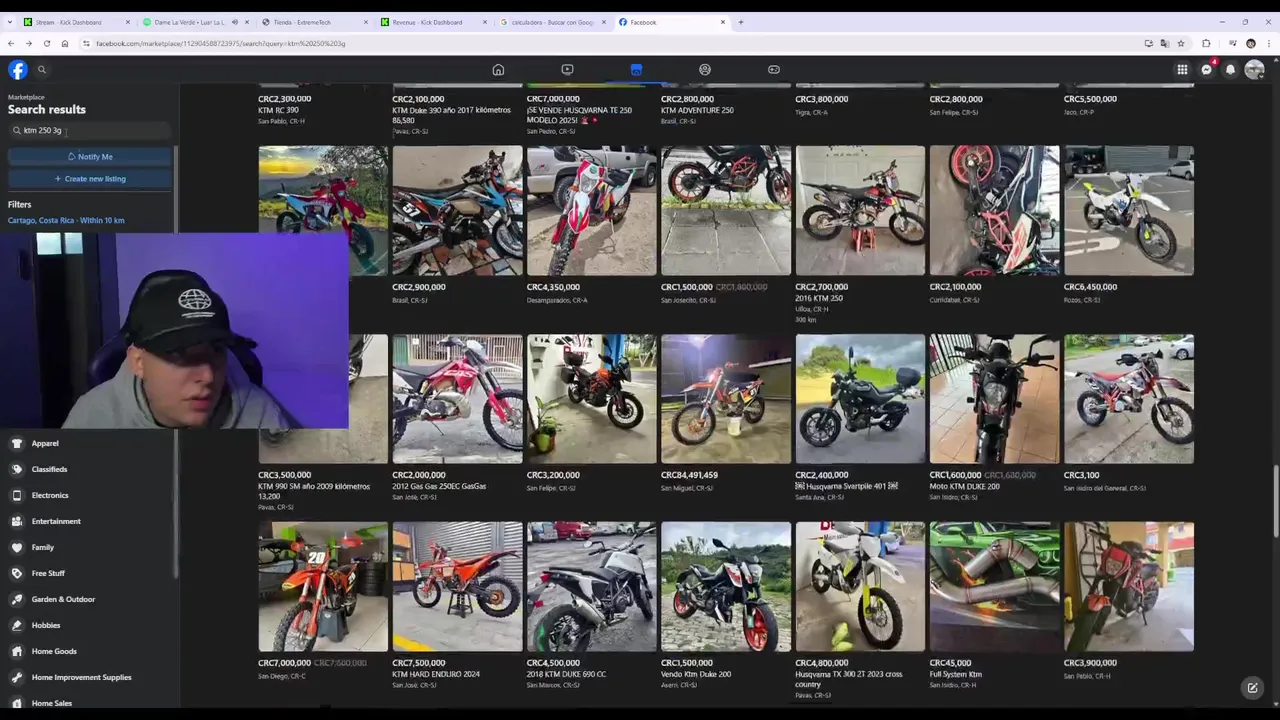Select the Electronics category
This screenshot has width=1280, height=720.
(50, 495)
